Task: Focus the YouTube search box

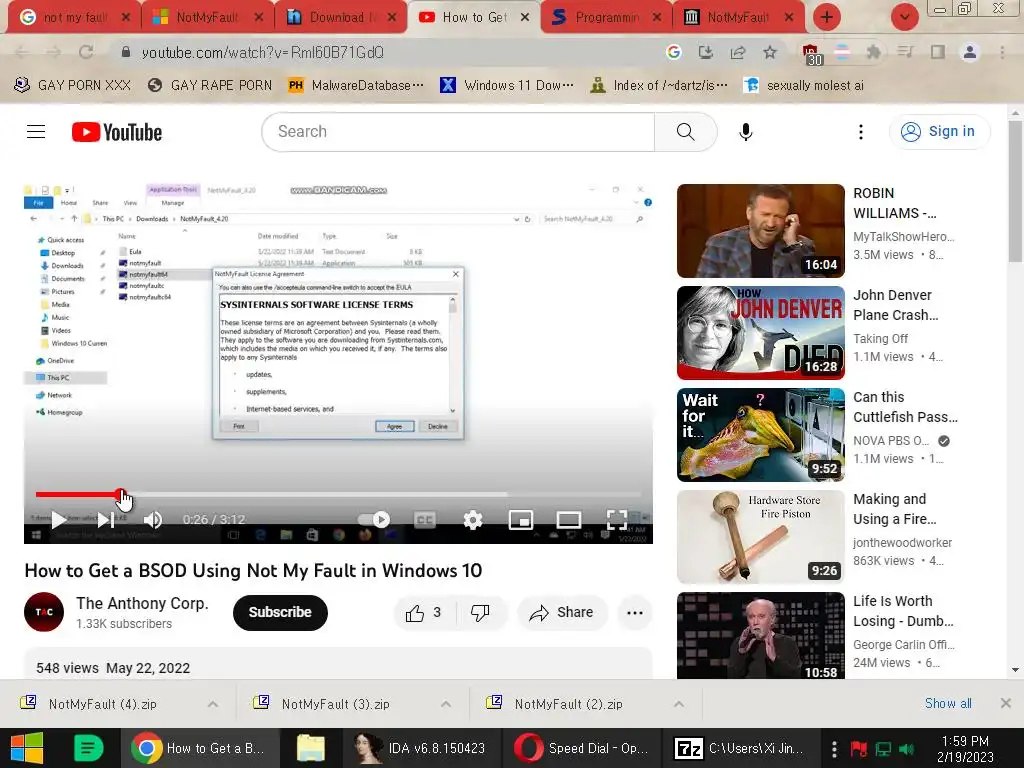Action: click(x=458, y=132)
